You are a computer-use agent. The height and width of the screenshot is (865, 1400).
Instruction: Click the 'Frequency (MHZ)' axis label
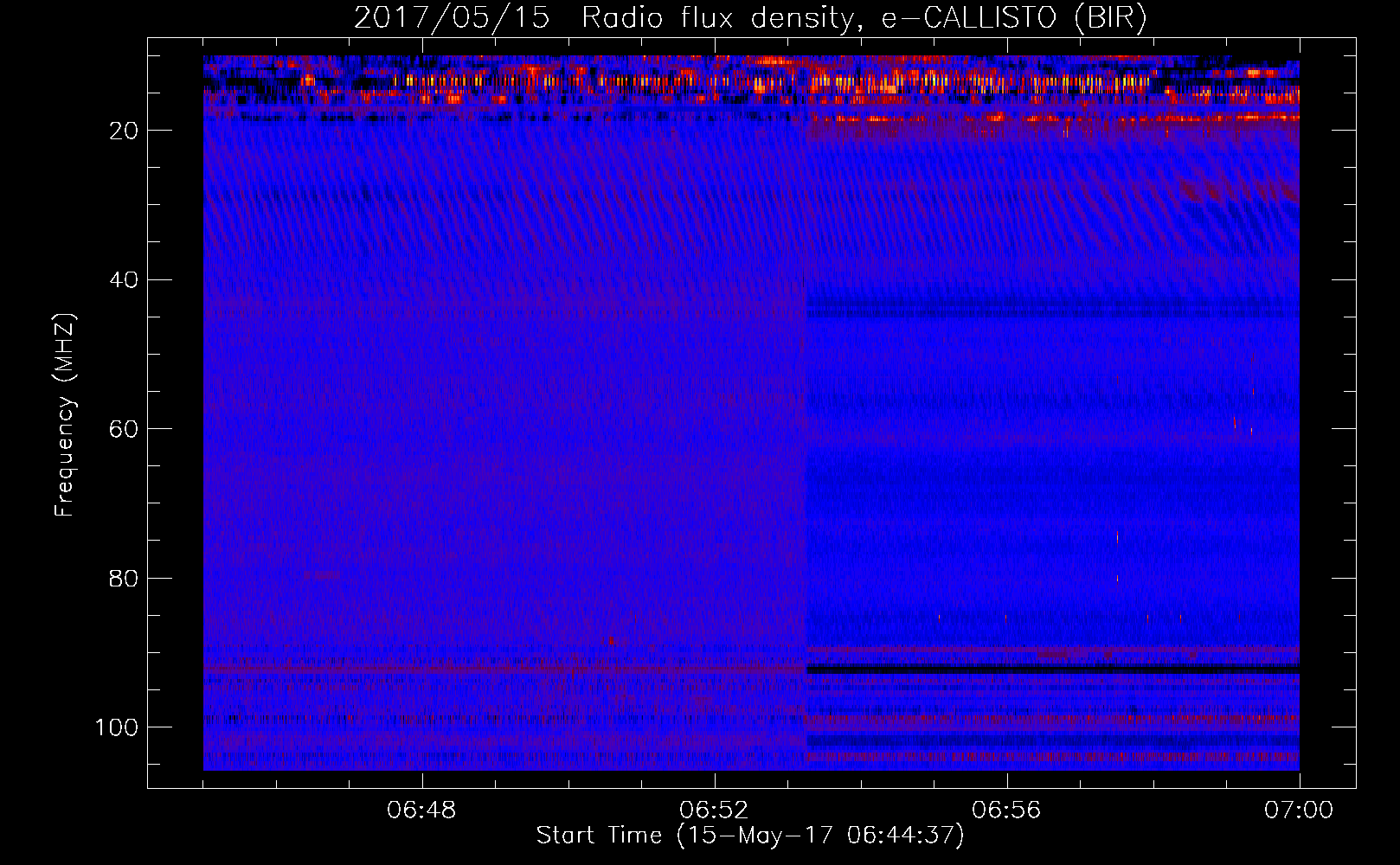(x=65, y=415)
